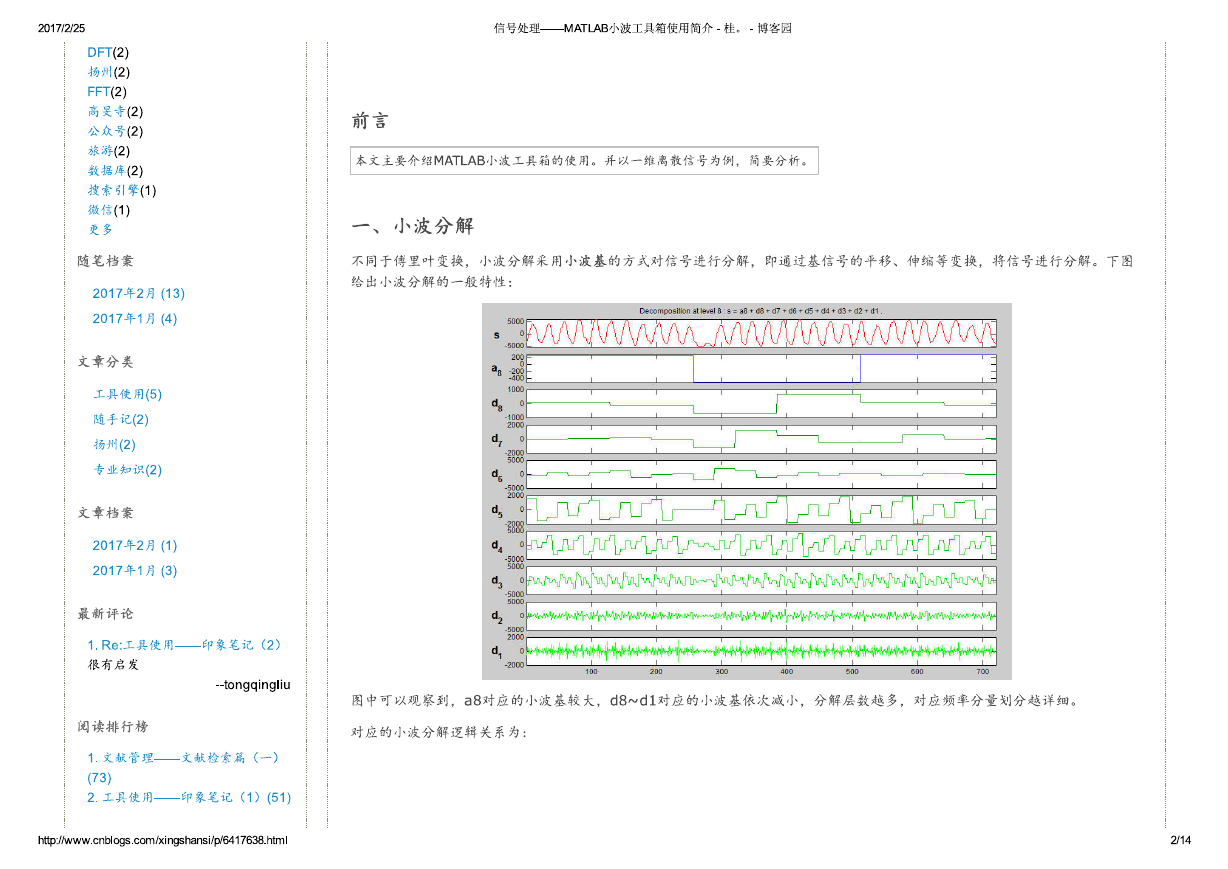Image resolution: width=1228 pixels, height=869 pixels.
Task: Open the DFT tag link
Action: (x=99, y=52)
